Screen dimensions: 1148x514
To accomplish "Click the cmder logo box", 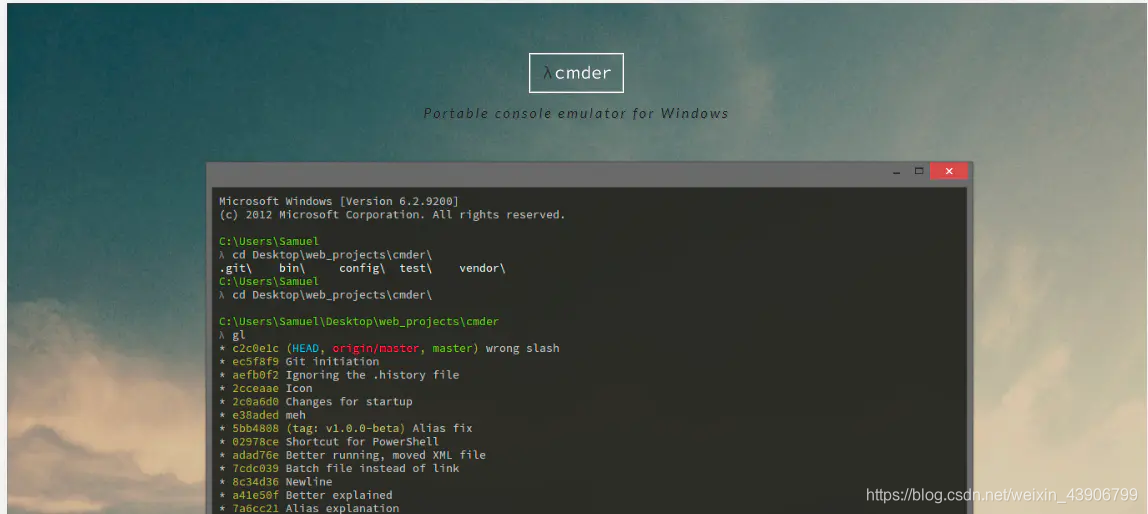I will (576, 72).
